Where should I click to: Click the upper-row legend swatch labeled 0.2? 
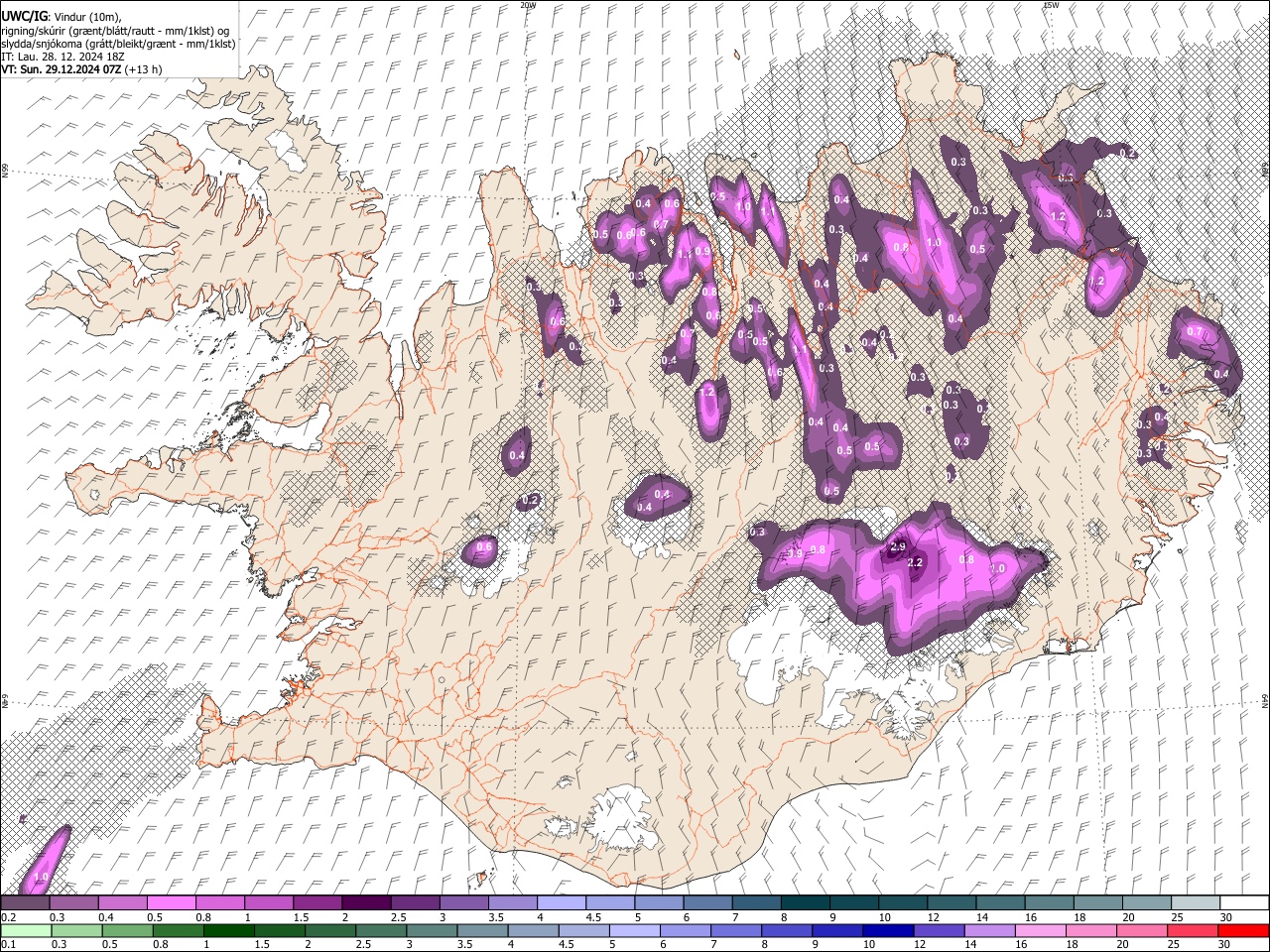(x=25, y=903)
